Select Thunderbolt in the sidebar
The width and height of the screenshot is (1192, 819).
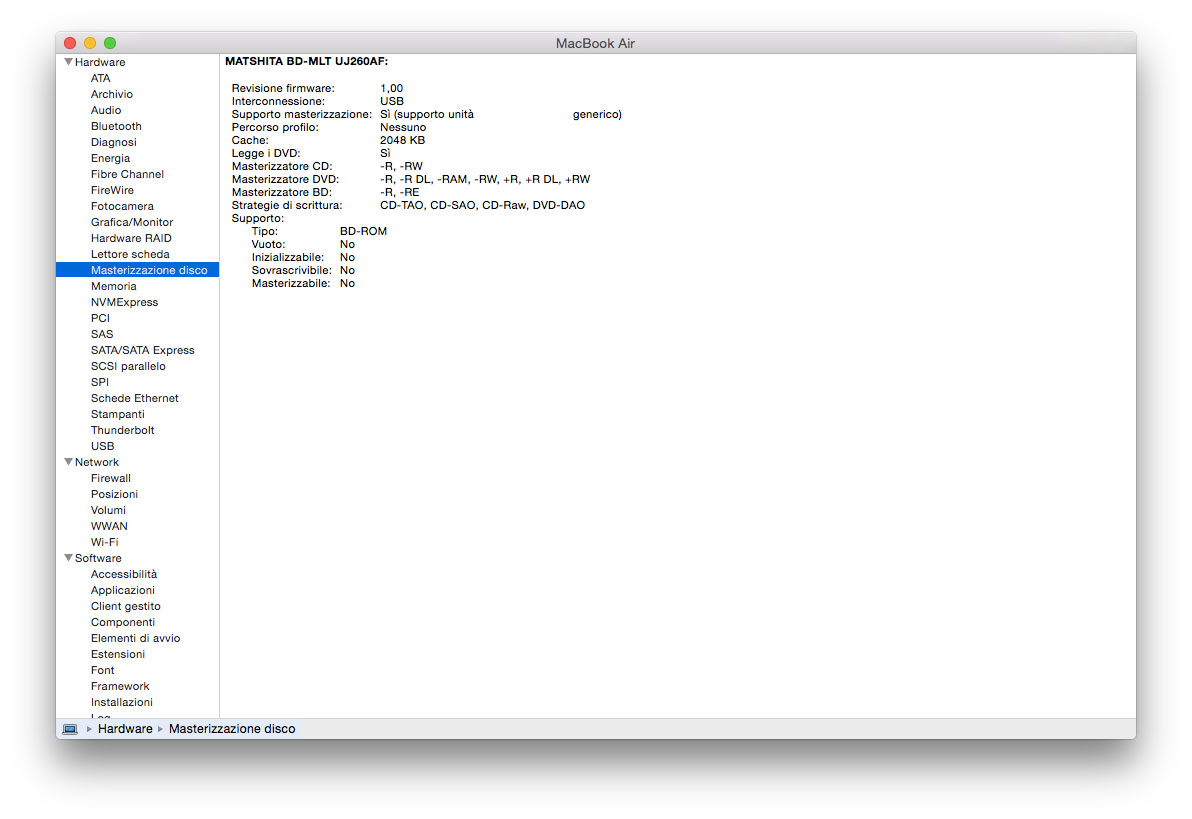122,430
